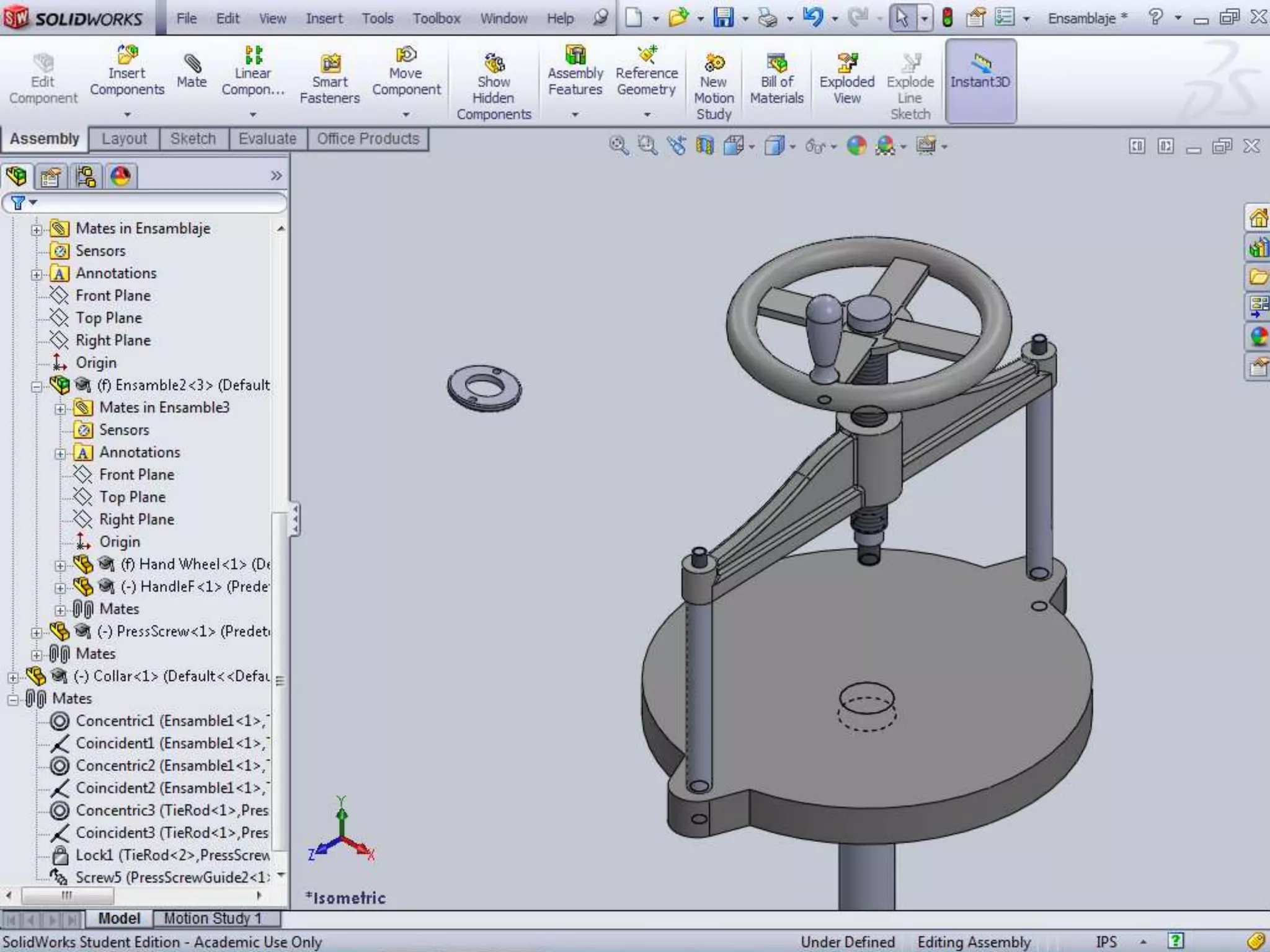Toggle the Instant3D button

[x=980, y=81]
